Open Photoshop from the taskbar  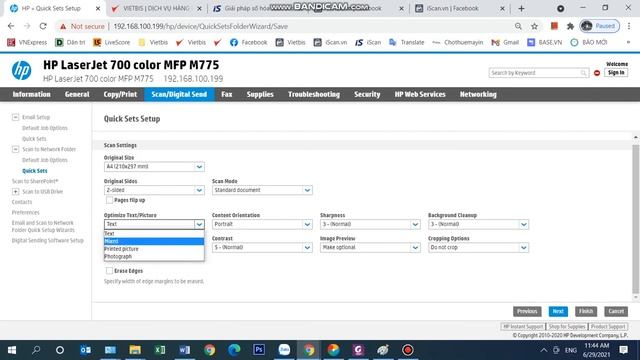pos(259,350)
